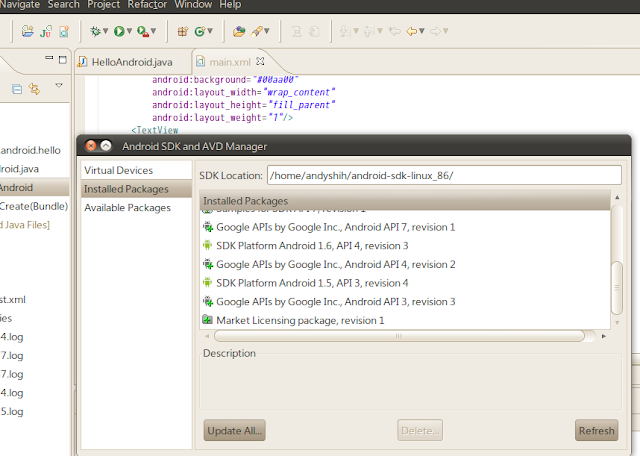Select Google APIs Android API 4, revision 2
Screen dimensions: 640x456
405,265
